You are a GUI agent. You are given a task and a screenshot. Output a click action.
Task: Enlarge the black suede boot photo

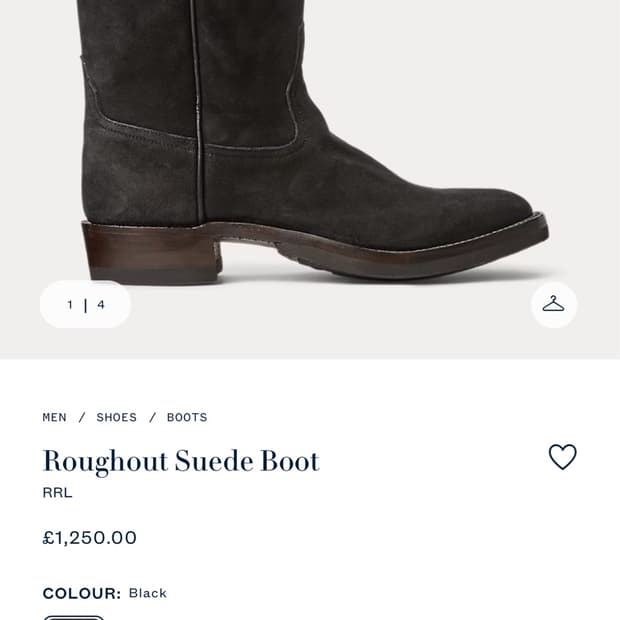coord(310,142)
